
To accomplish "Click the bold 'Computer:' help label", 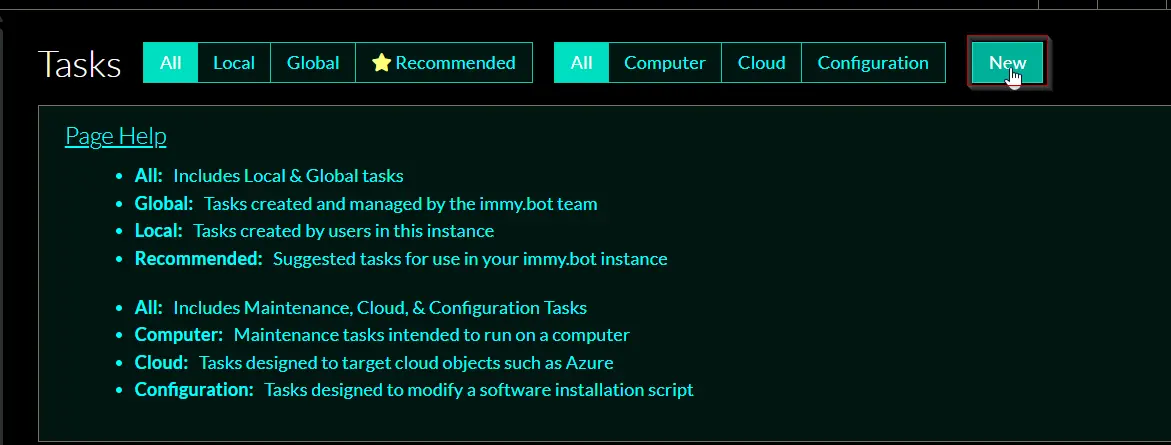I will (178, 334).
